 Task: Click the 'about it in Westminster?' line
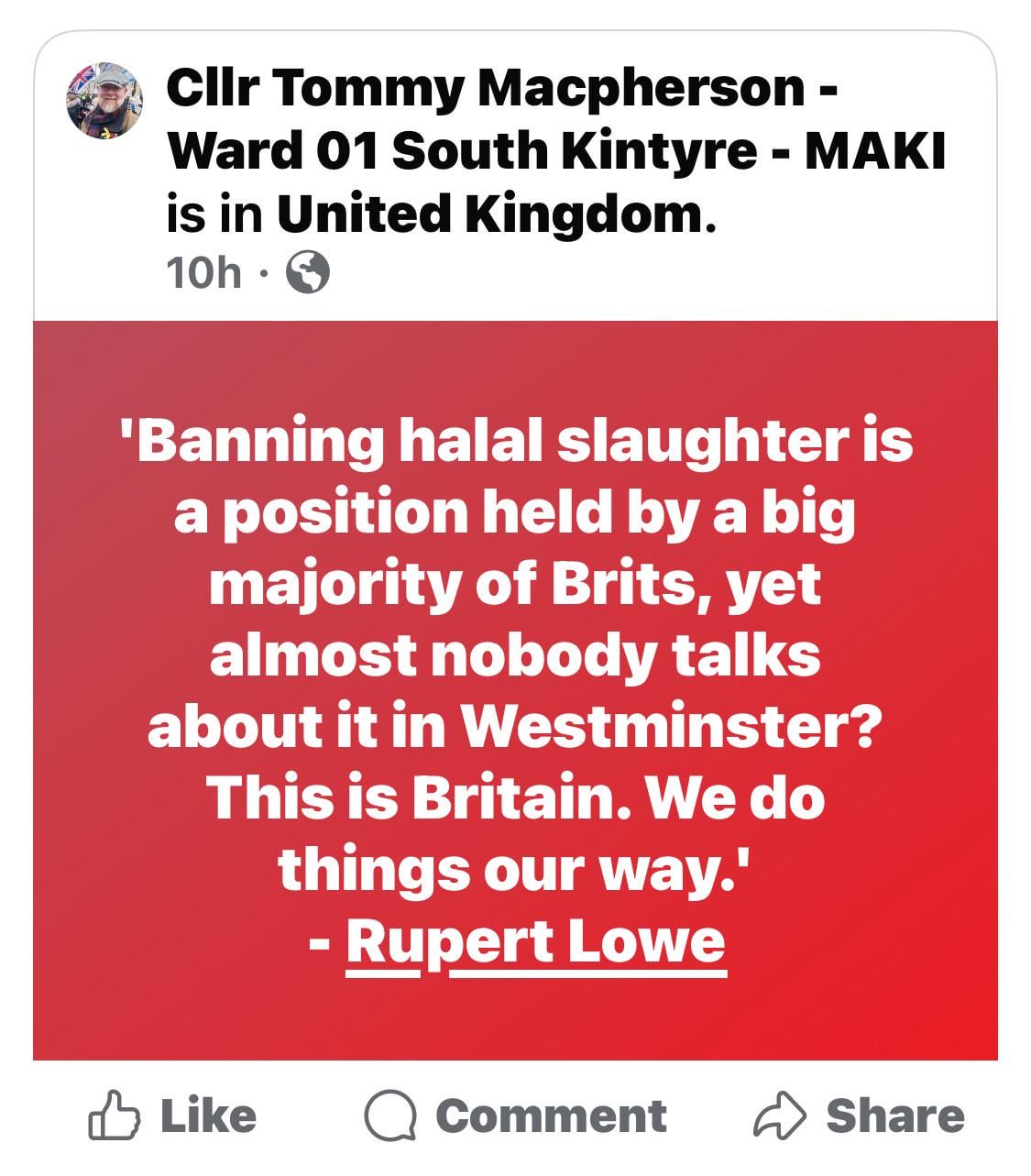coord(515,725)
